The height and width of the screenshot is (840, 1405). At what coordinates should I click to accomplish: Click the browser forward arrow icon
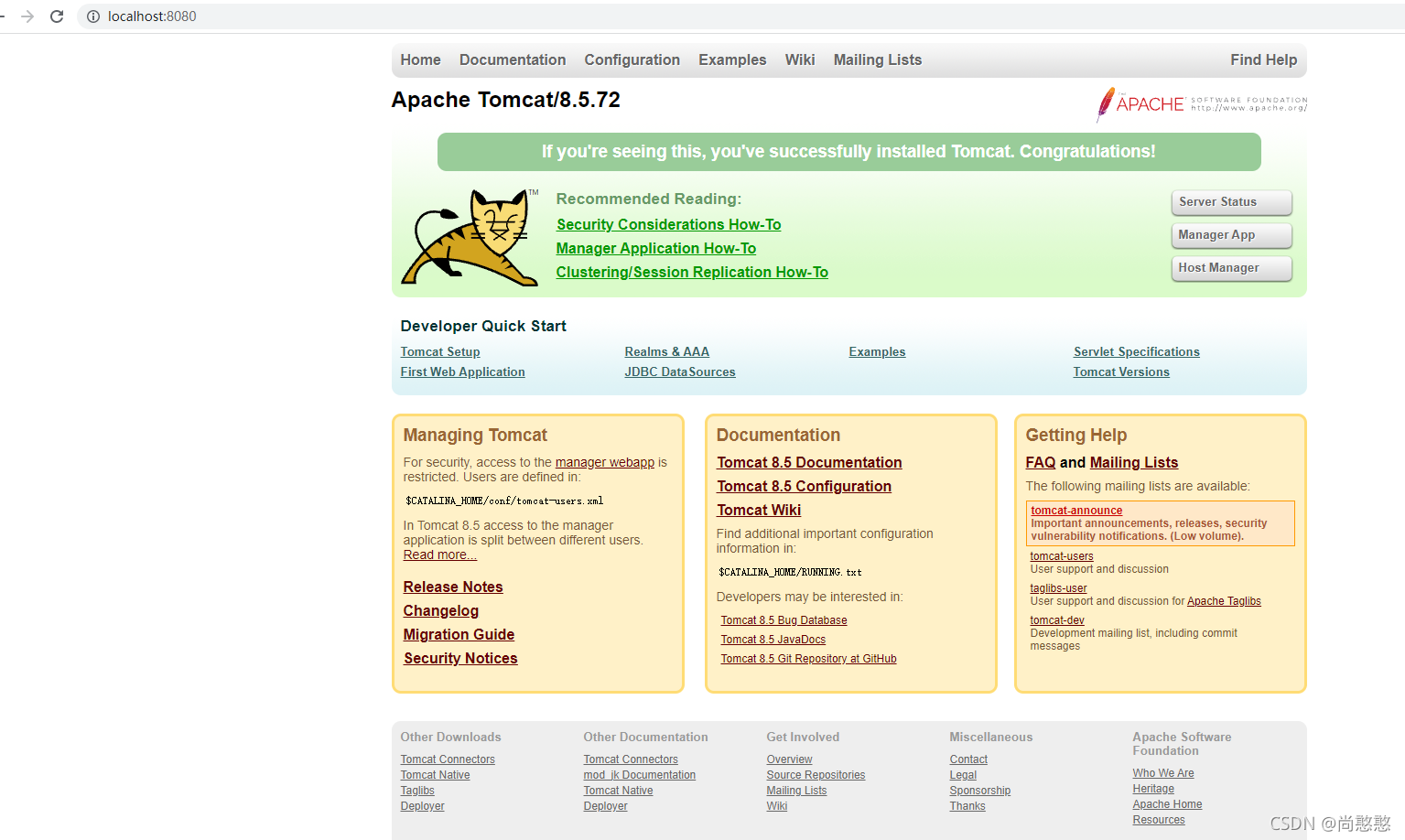coord(27,16)
